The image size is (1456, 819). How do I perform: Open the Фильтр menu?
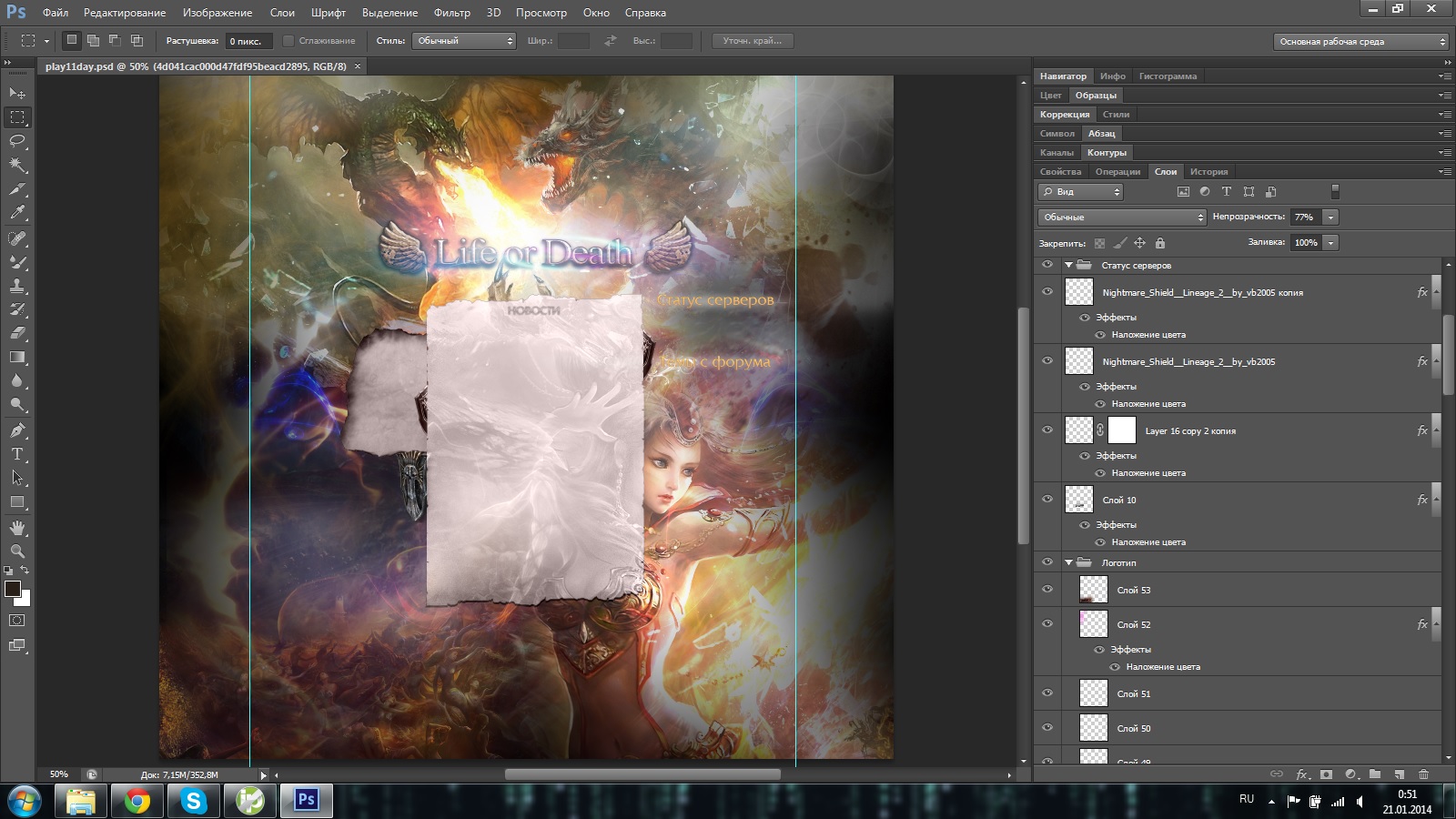[x=452, y=13]
